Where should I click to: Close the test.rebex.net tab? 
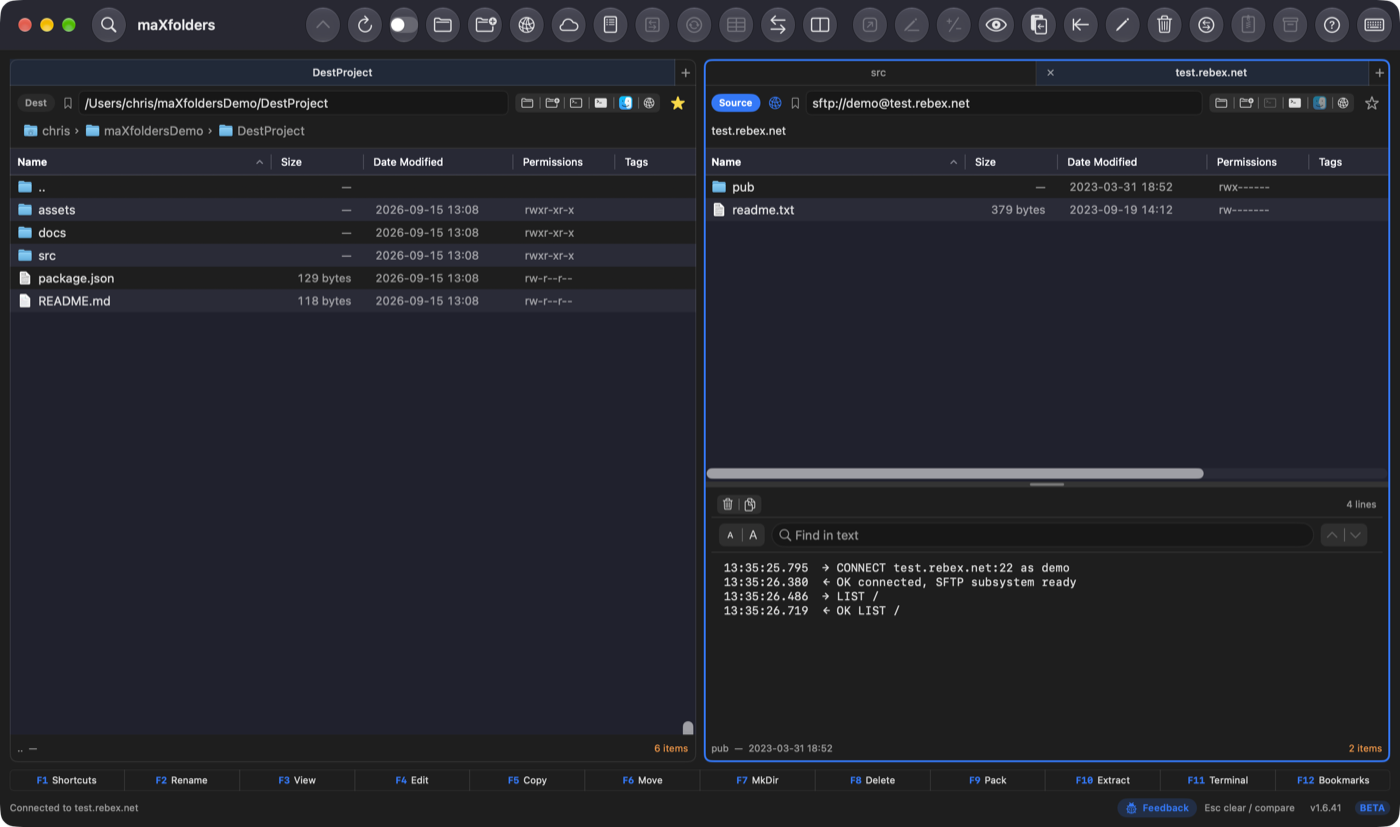pos(1050,73)
